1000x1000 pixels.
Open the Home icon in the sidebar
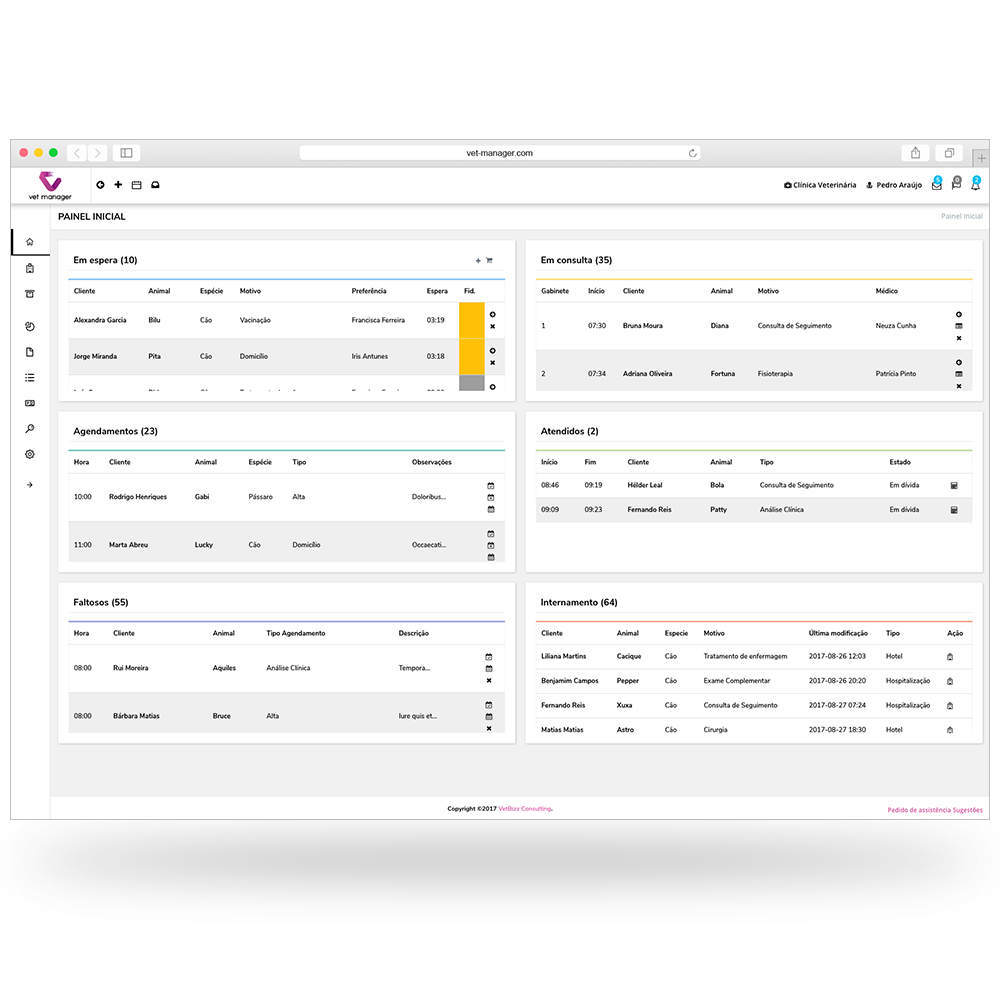point(30,242)
